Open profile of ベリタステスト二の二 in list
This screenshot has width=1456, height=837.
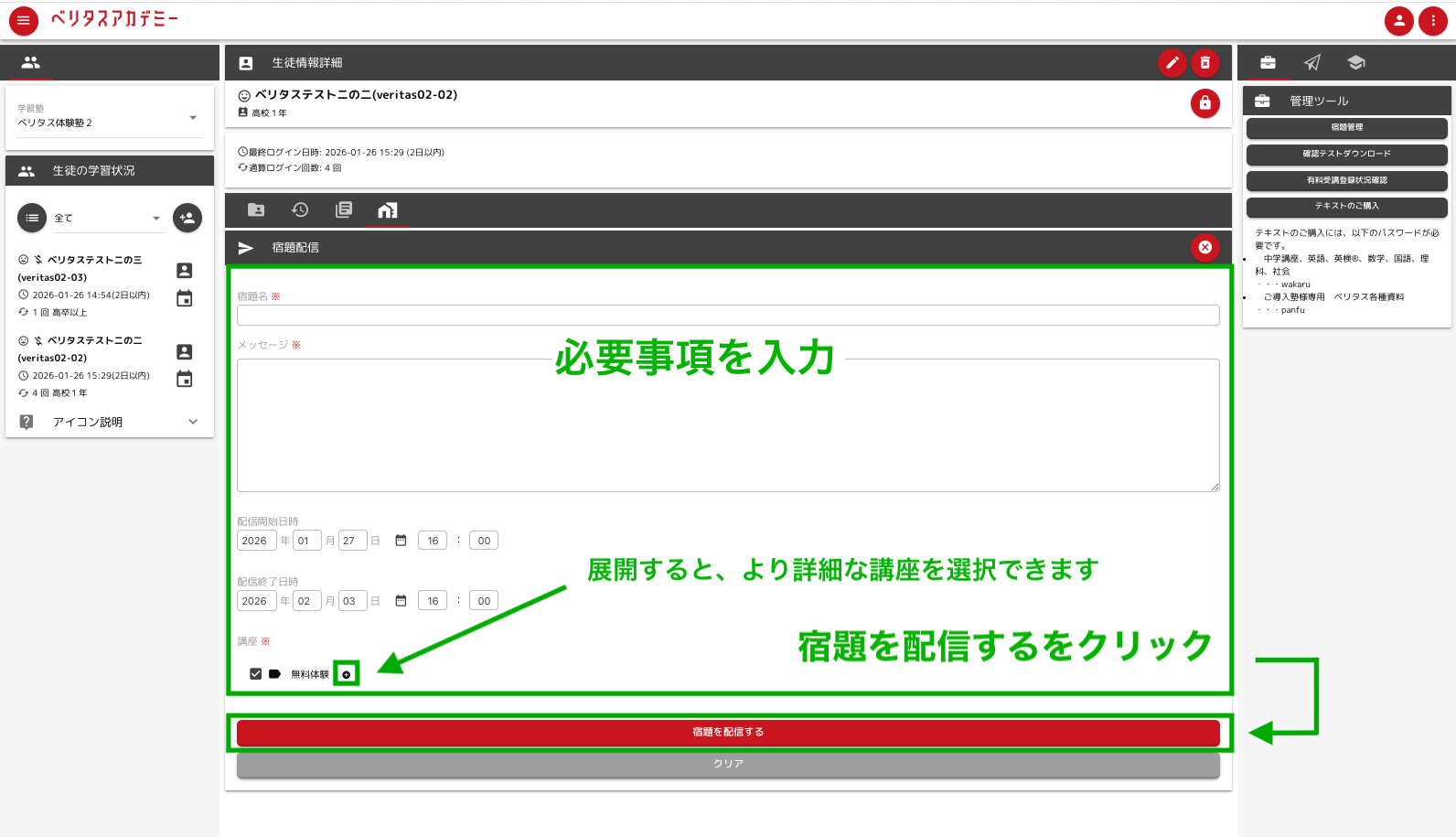pyautogui.click(x=185, y=352)
